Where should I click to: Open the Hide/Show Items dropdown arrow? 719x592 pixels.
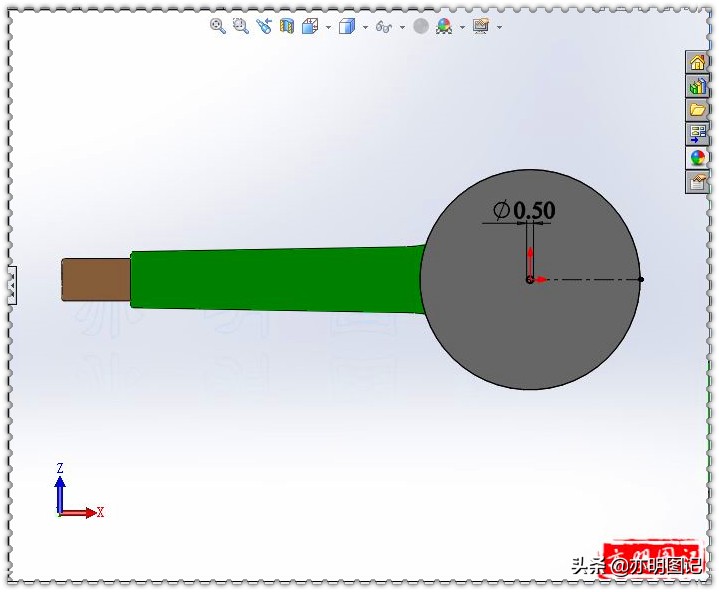402,27
